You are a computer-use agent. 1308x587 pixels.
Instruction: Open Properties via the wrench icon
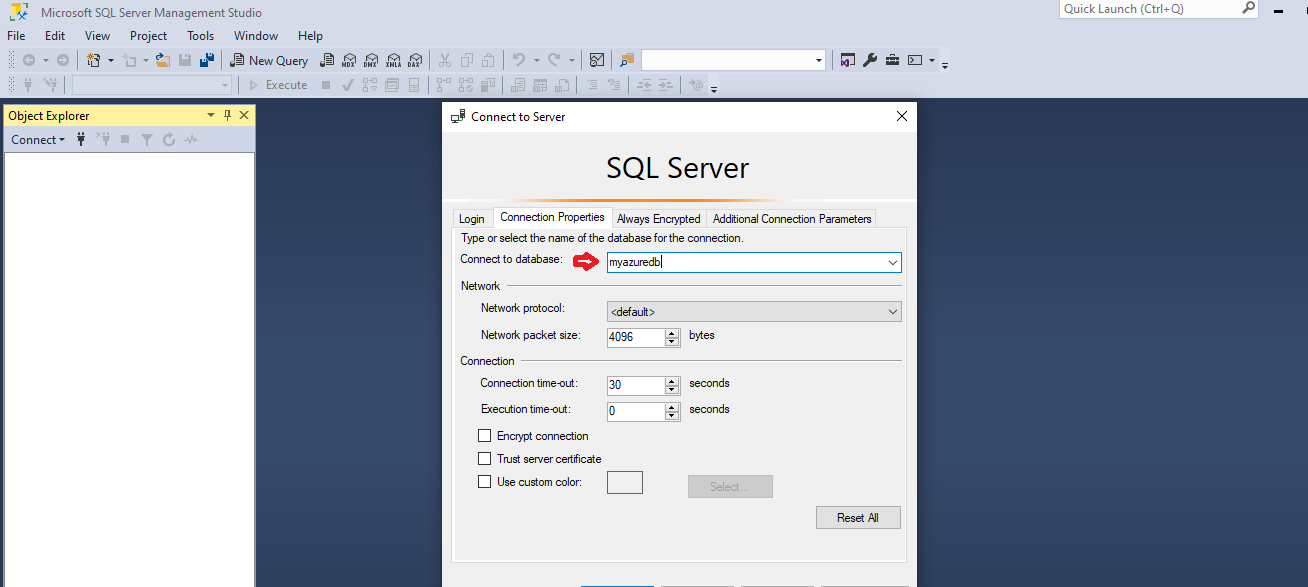pos(870,60)
